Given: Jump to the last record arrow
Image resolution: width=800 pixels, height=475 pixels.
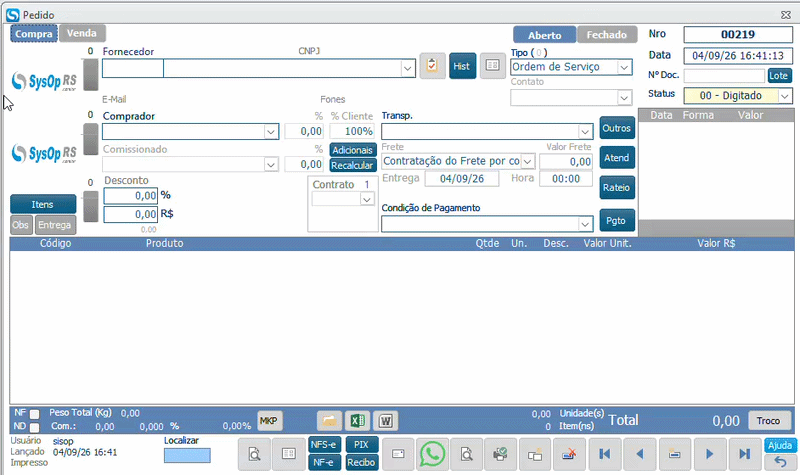Looking at the screenshot, I should click(x=745, y=454).
